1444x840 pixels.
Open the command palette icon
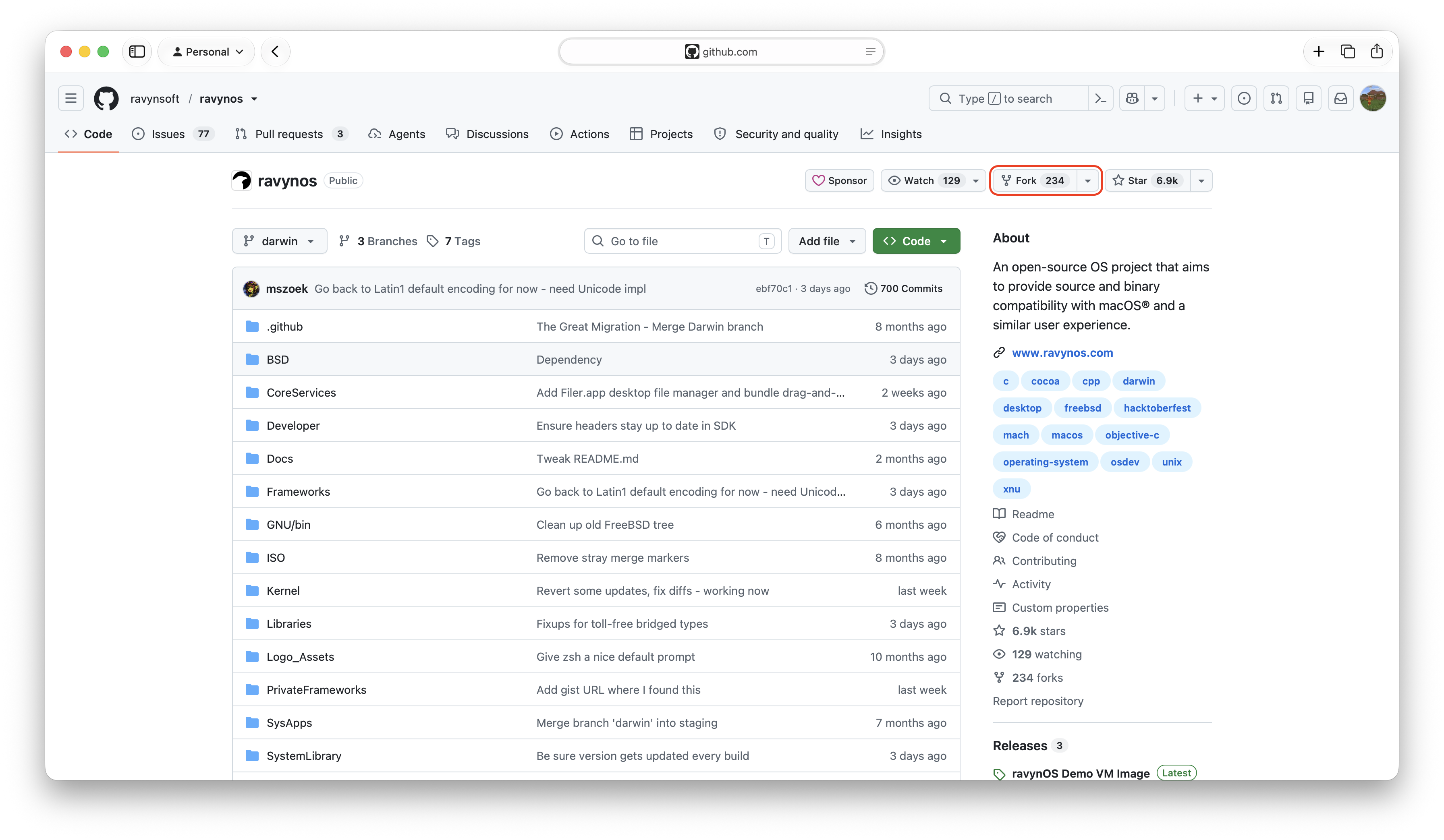point(1100,99)
